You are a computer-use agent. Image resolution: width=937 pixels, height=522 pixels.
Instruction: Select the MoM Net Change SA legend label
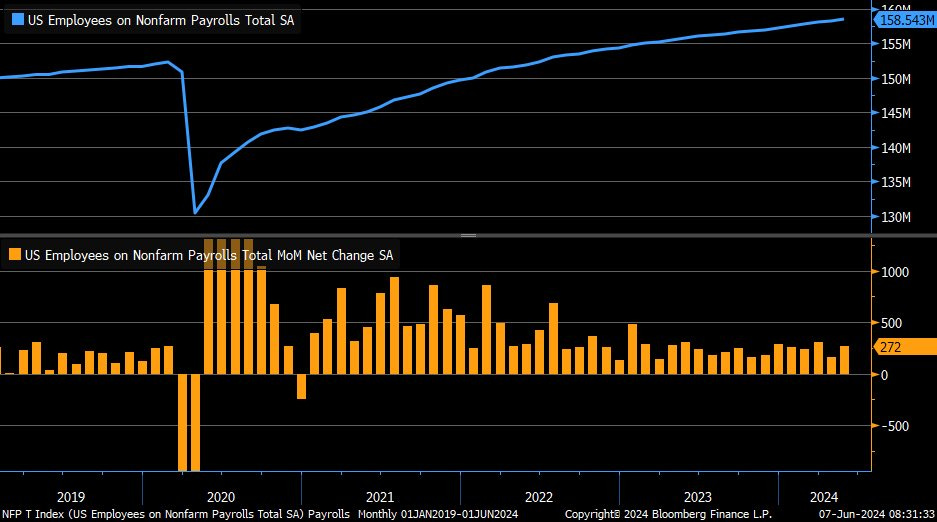(x=209, y=255)
